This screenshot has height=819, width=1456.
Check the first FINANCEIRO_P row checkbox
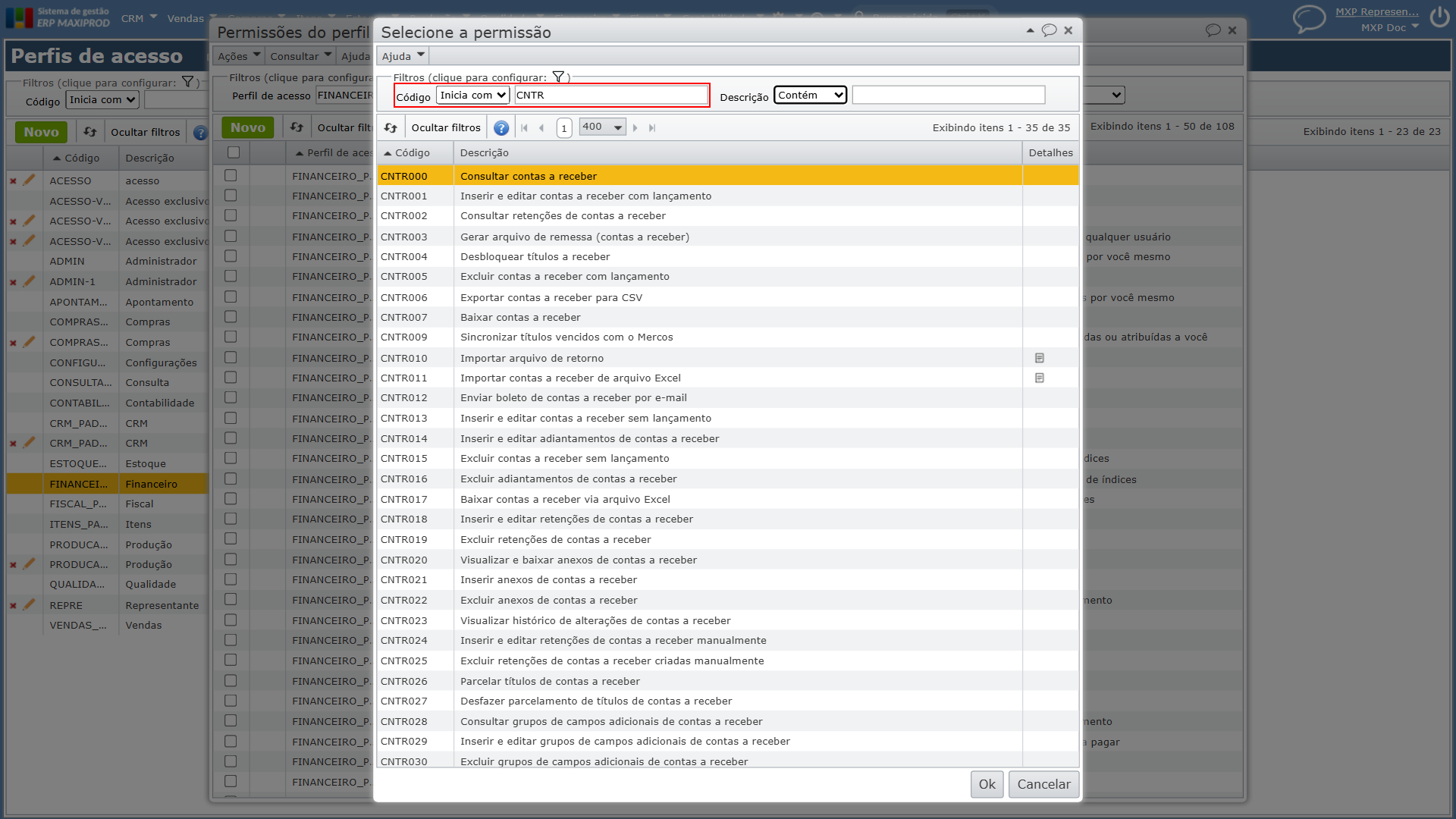click(x=231, y=175)
